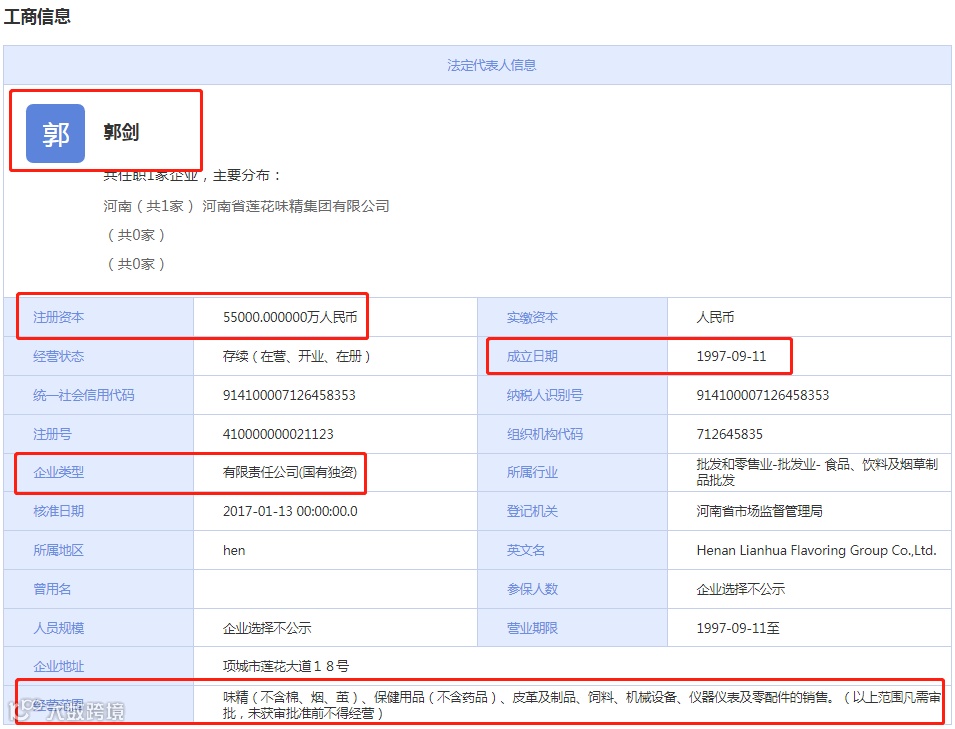Select the 河南省市场监督管理局 value
Viewport: 955px width, 729px height.
759,511
